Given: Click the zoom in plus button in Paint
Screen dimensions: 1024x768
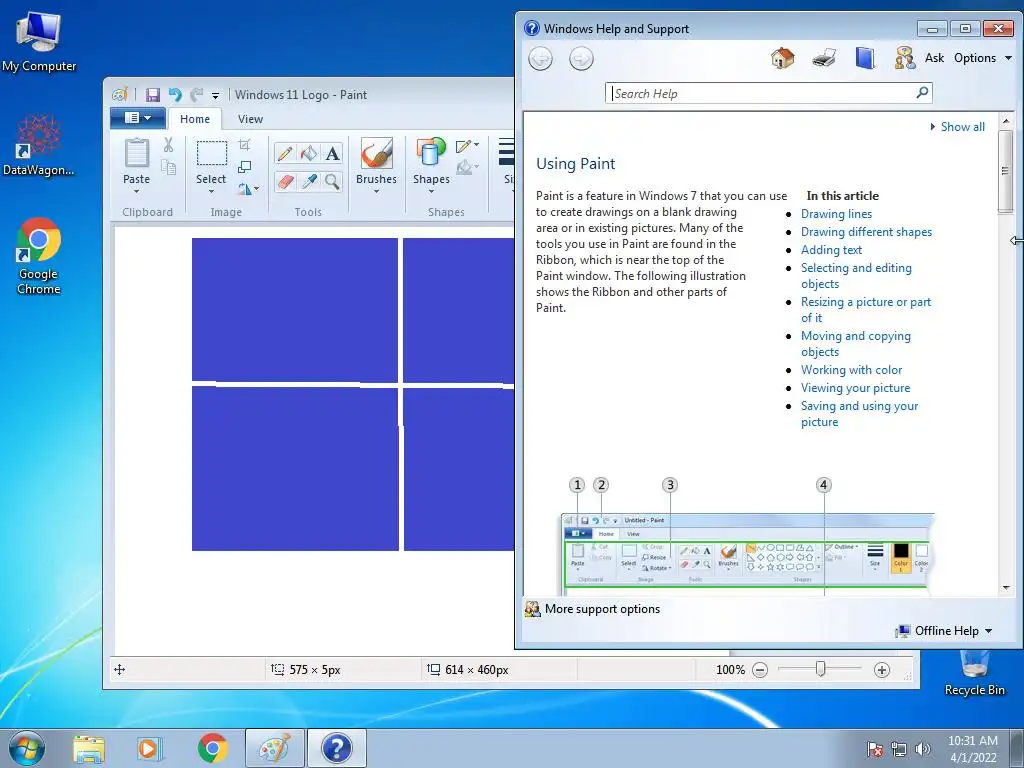Looking at the screenshot, I should tap(882, 670).
